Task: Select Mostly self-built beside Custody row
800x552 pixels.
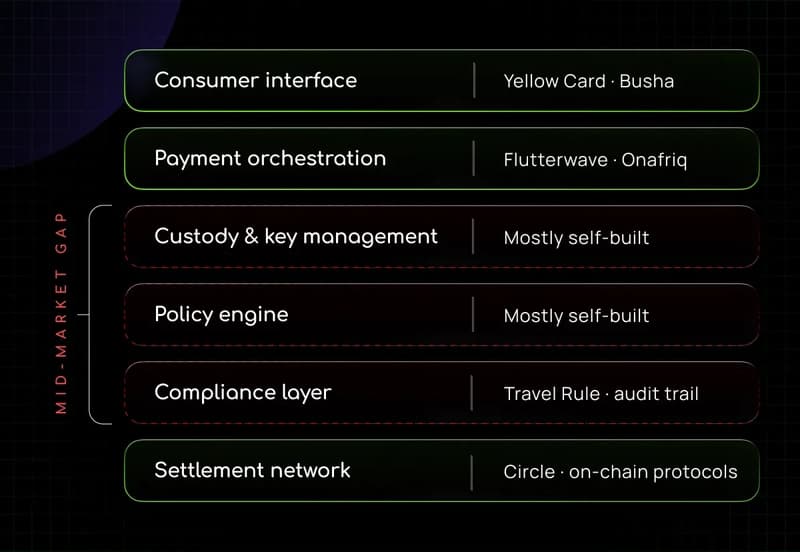Action: click(577, 238)
